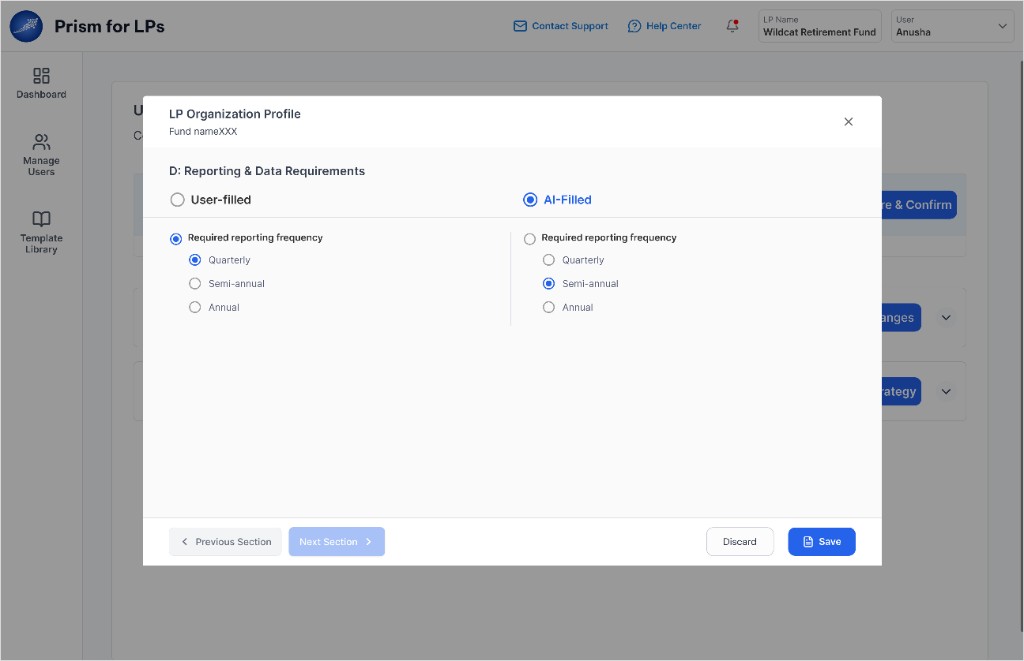Choose Semi-annual in the AI-filled column
This screenshot has width=1024, height=661.
pos(549,283)
